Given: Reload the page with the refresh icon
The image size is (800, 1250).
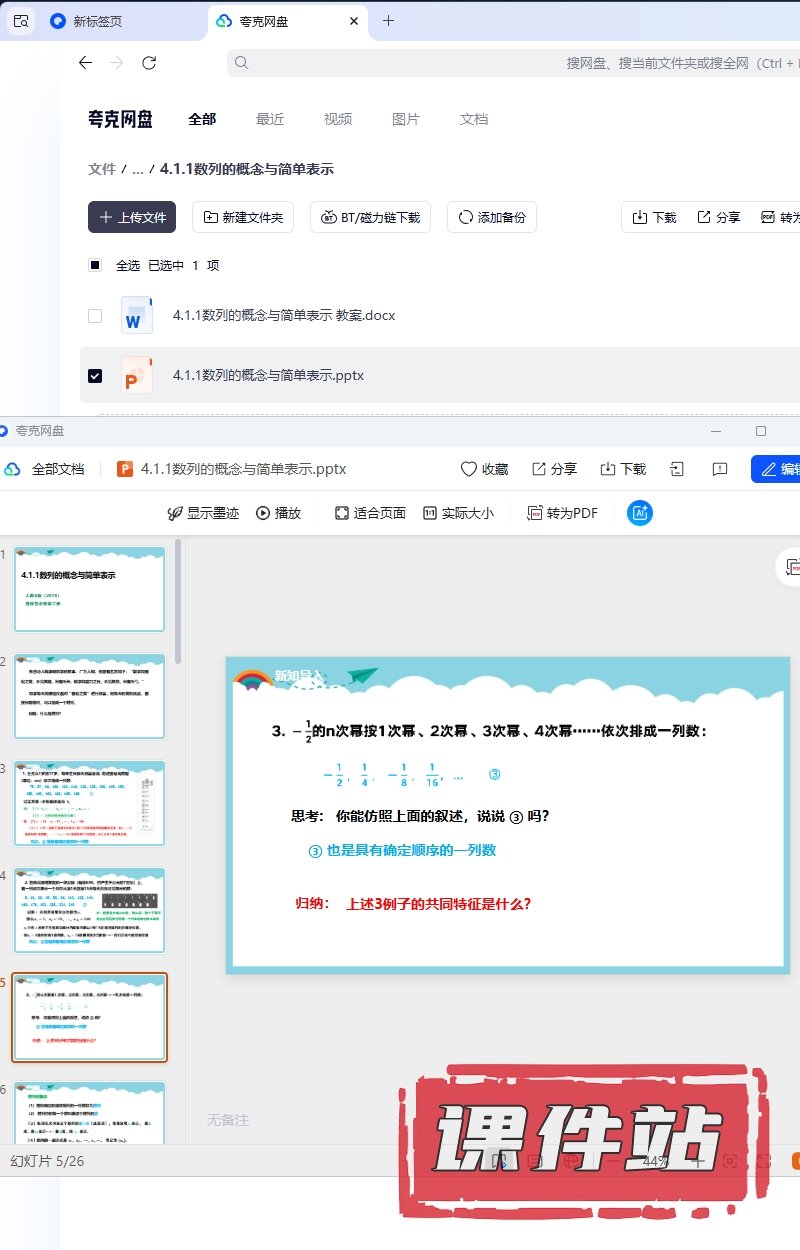Looking at the screenshot, I should [x=149, y=63].
